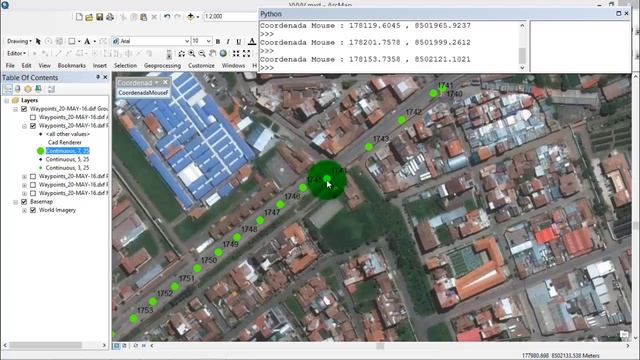640x360 pixels.
Task: Show List By Visibility in the TOC
Action: (x=28, y=89)
